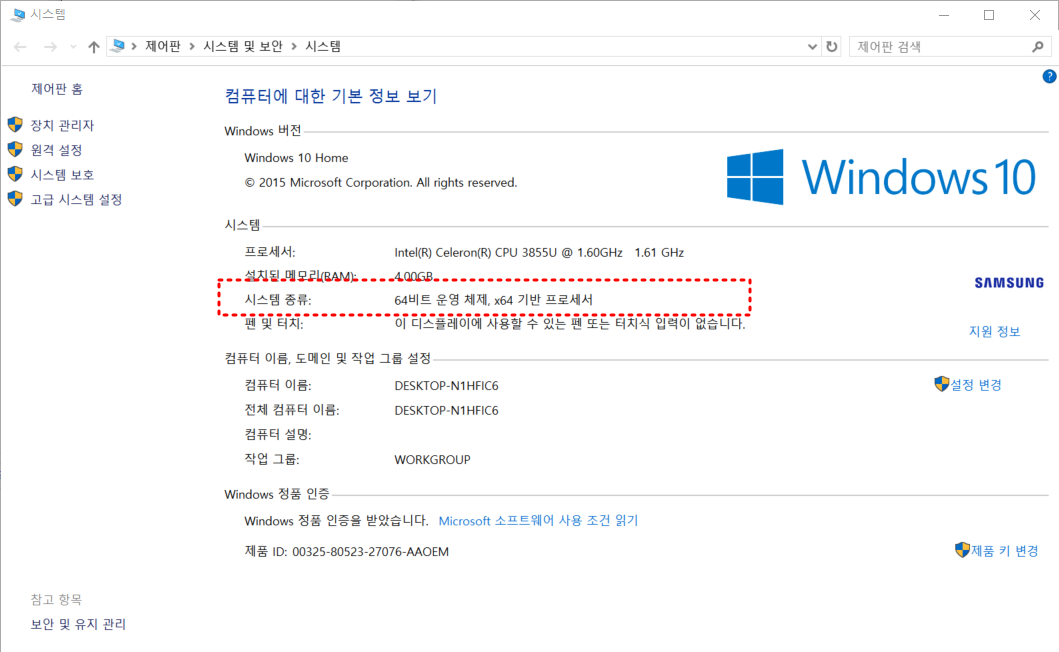Open 고급 시스템 설정
The height and width of the screenshot is (652, 1059).
point(76,199)
